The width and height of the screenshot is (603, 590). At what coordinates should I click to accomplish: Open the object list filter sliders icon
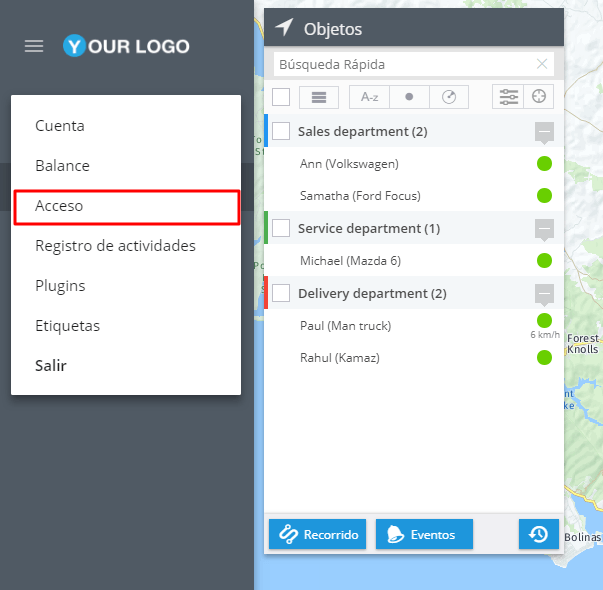click(508, 97)
